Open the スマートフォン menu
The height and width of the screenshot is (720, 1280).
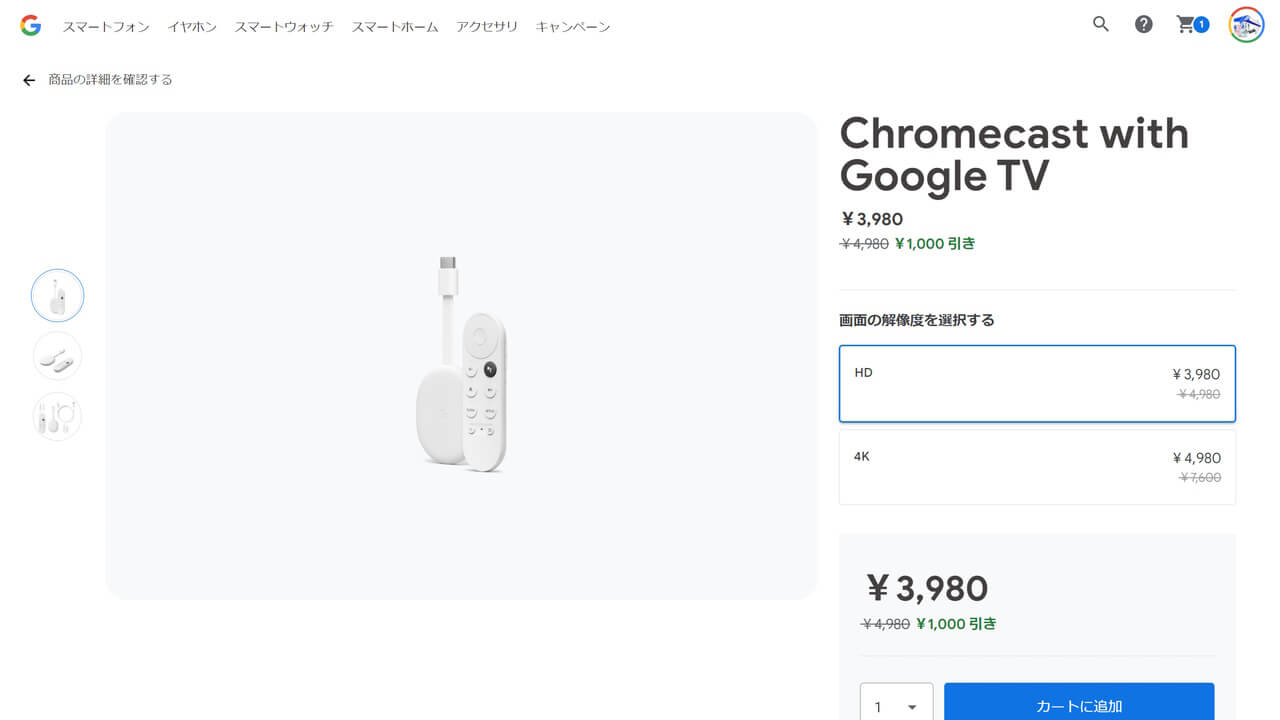click(106, 27)
